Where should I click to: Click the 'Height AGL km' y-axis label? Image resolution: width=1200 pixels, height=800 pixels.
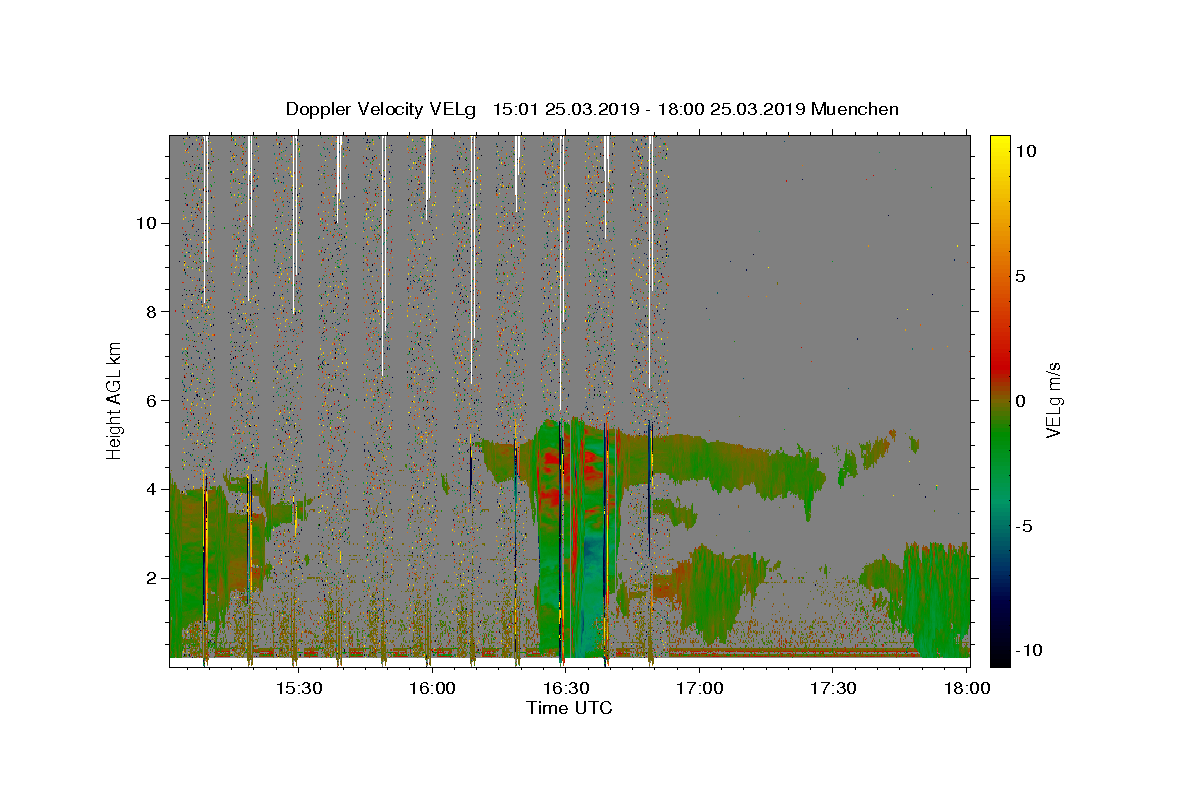[114, 399]
